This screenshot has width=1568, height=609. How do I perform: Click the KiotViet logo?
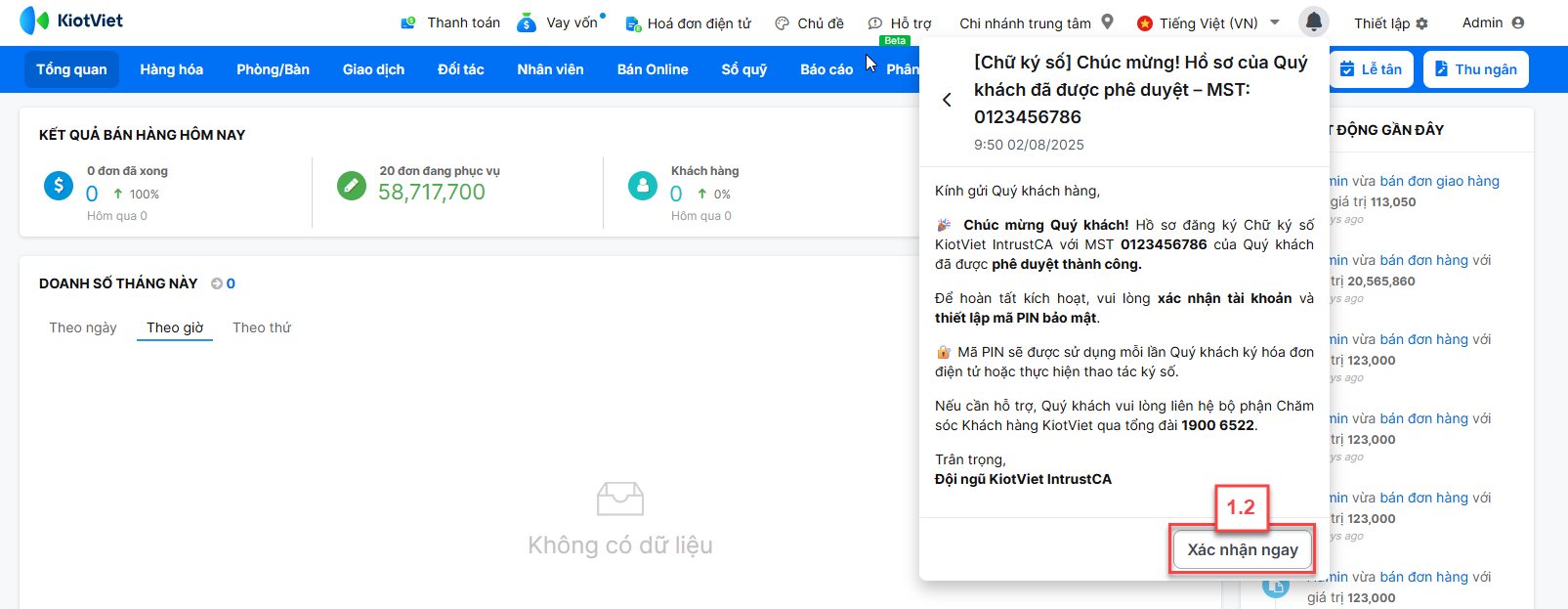point(71,21)
